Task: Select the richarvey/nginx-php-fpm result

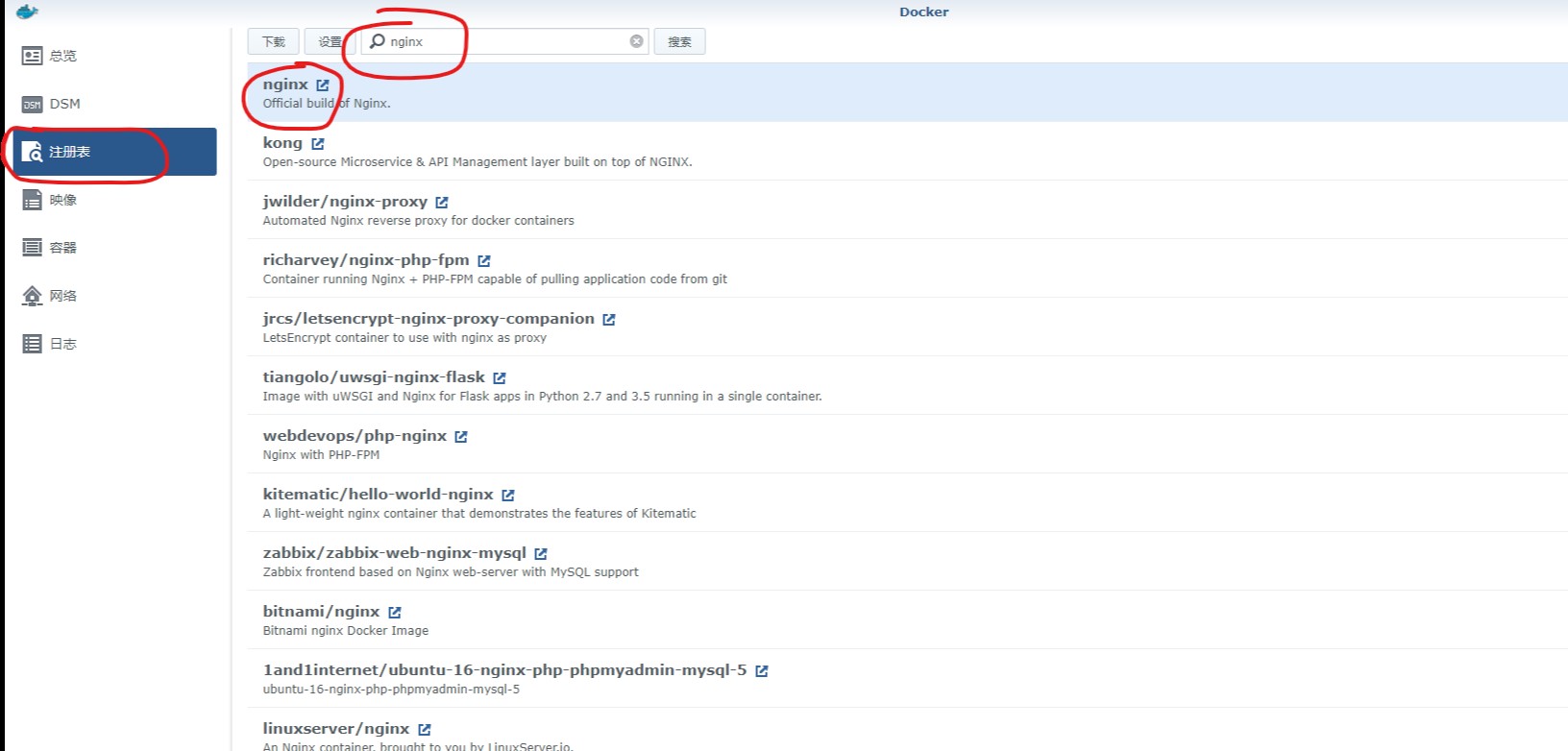Action: 907,269
